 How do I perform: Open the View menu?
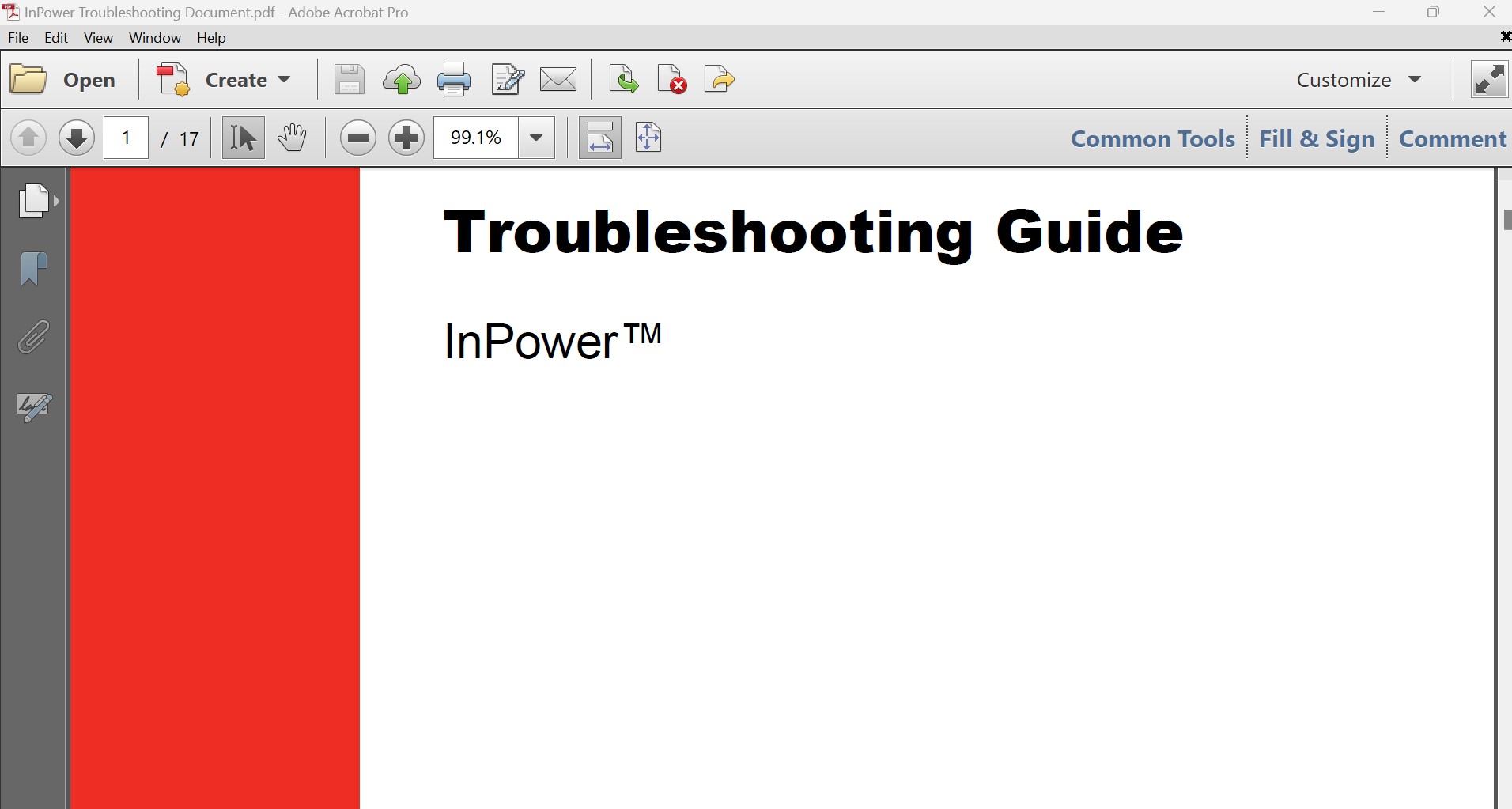click(98, 38)
